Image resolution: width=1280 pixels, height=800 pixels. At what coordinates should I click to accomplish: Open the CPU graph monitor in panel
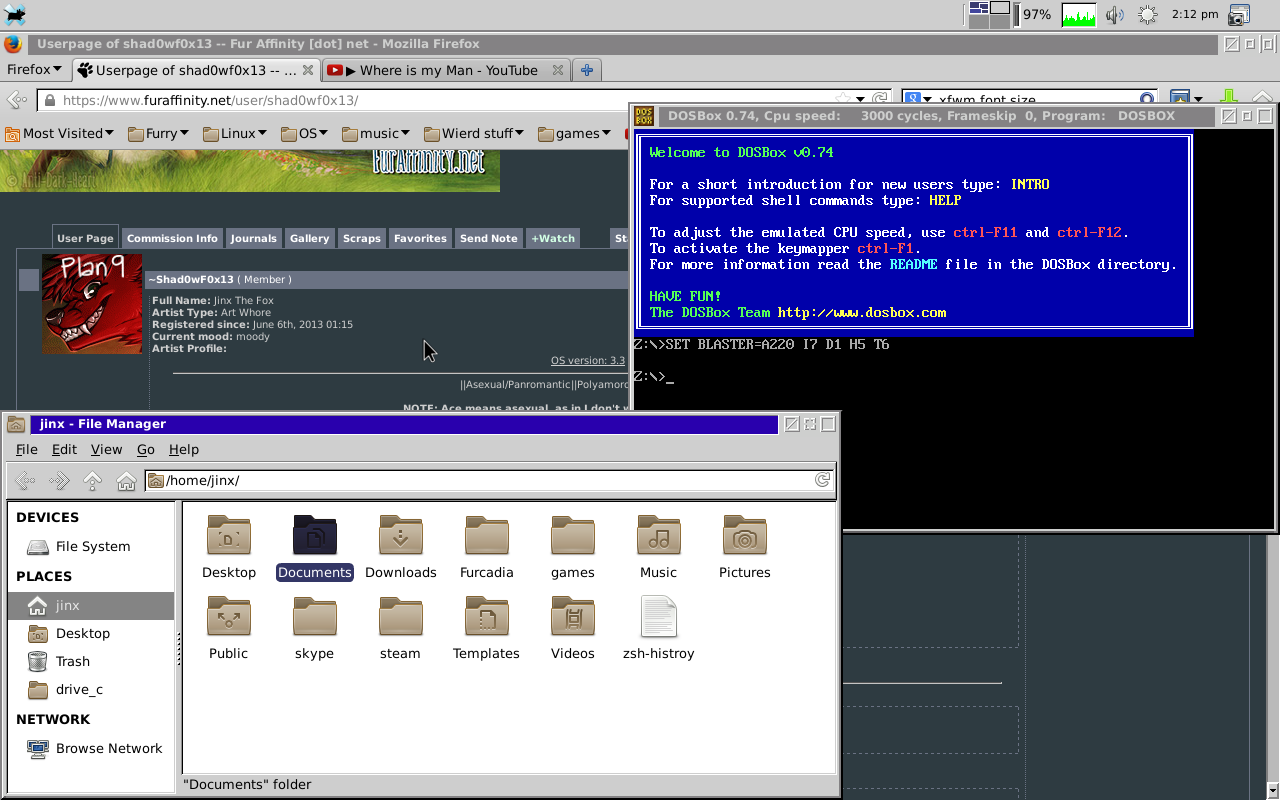point(1079,14)
